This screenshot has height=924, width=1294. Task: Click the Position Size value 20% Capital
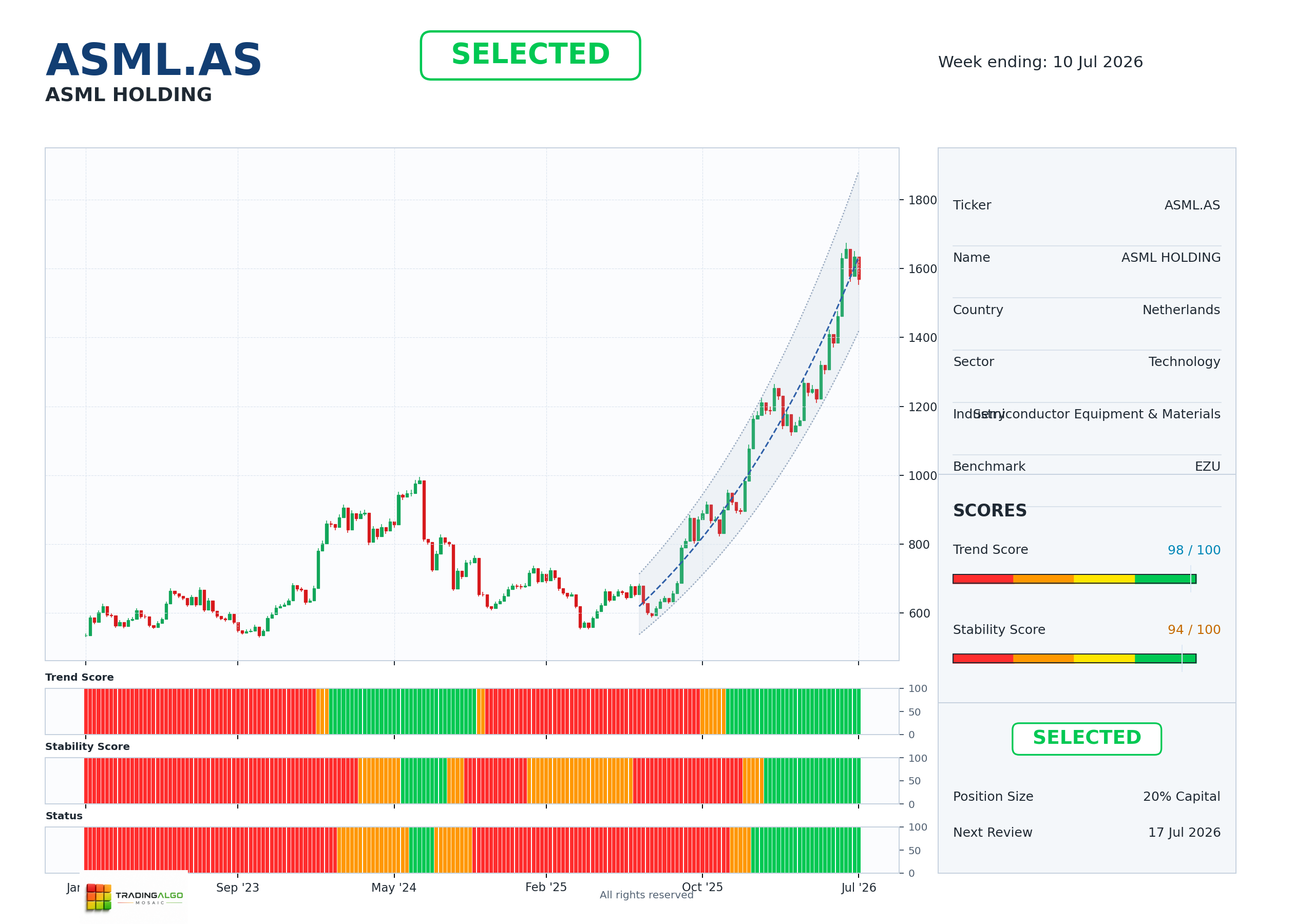click(x=1182, y=797)
